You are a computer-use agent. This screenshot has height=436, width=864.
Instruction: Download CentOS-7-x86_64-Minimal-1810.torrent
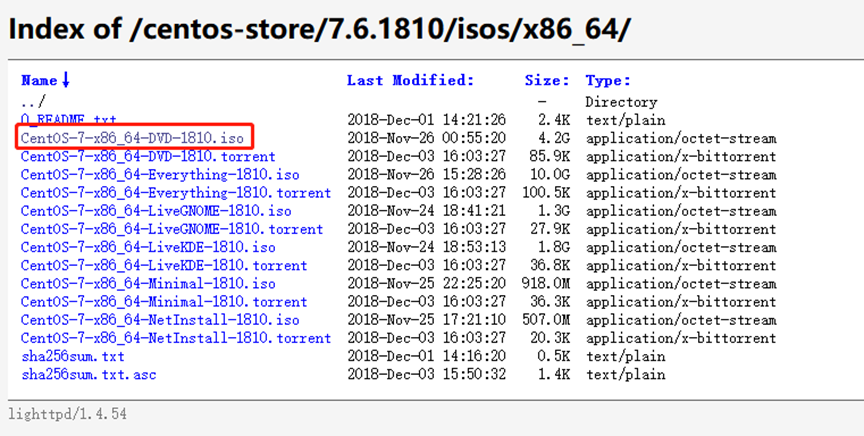164,302
